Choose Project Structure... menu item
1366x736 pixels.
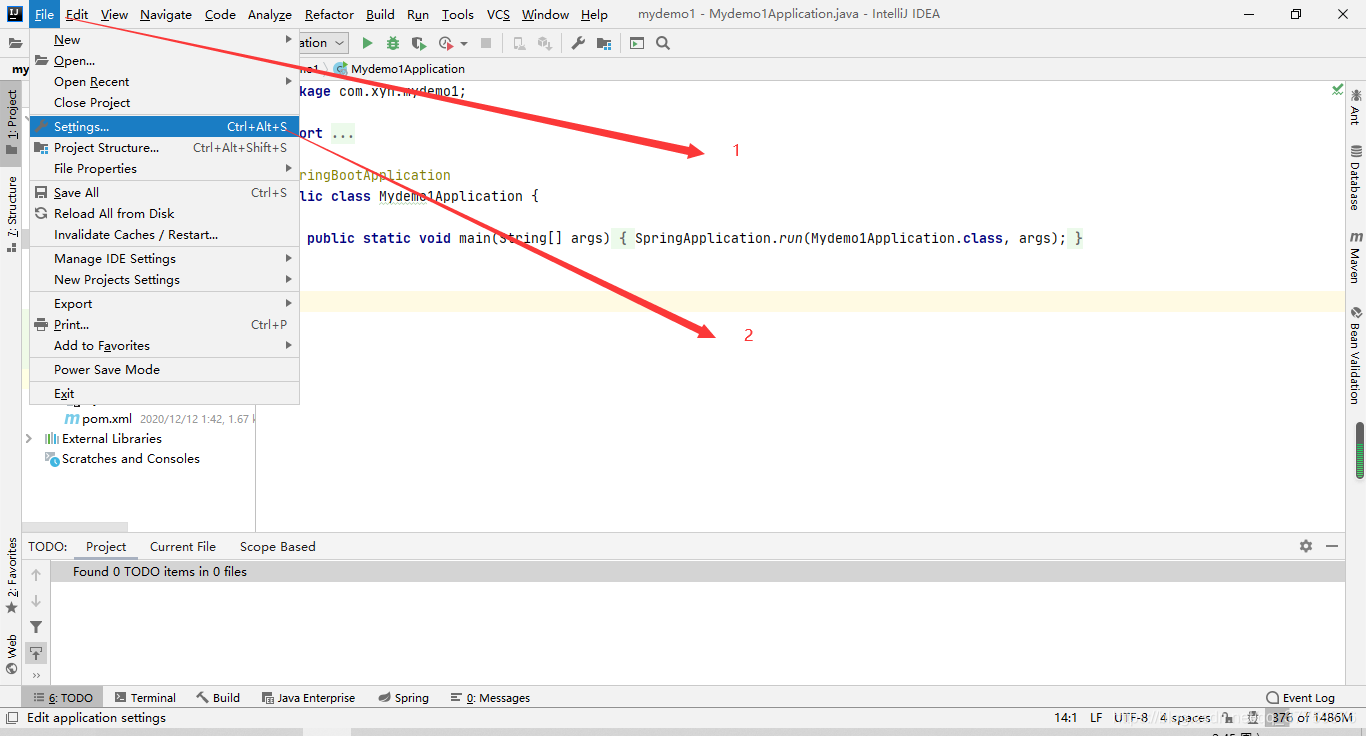point(164,148)
